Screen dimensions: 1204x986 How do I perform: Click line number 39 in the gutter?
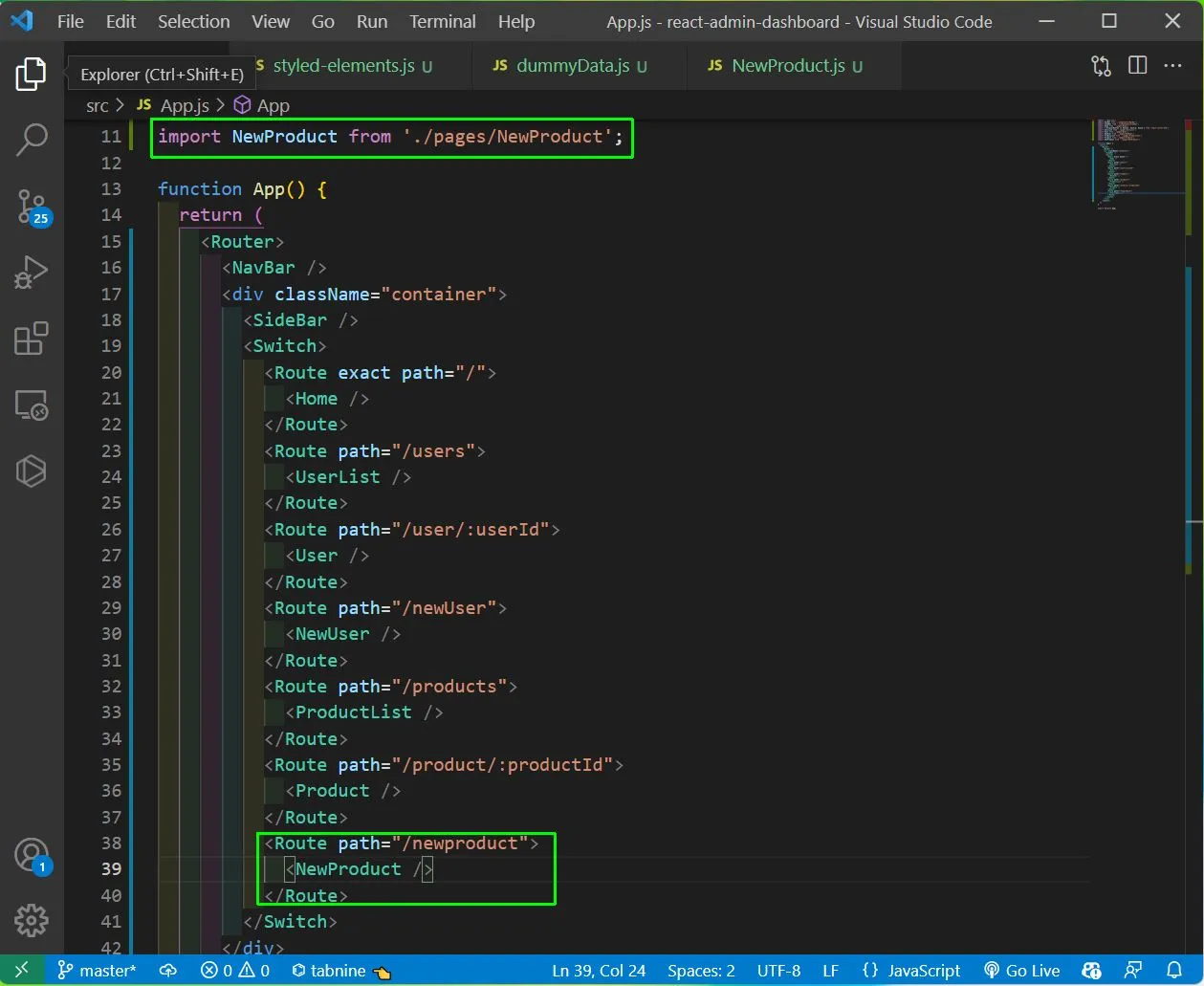[111, 869]
